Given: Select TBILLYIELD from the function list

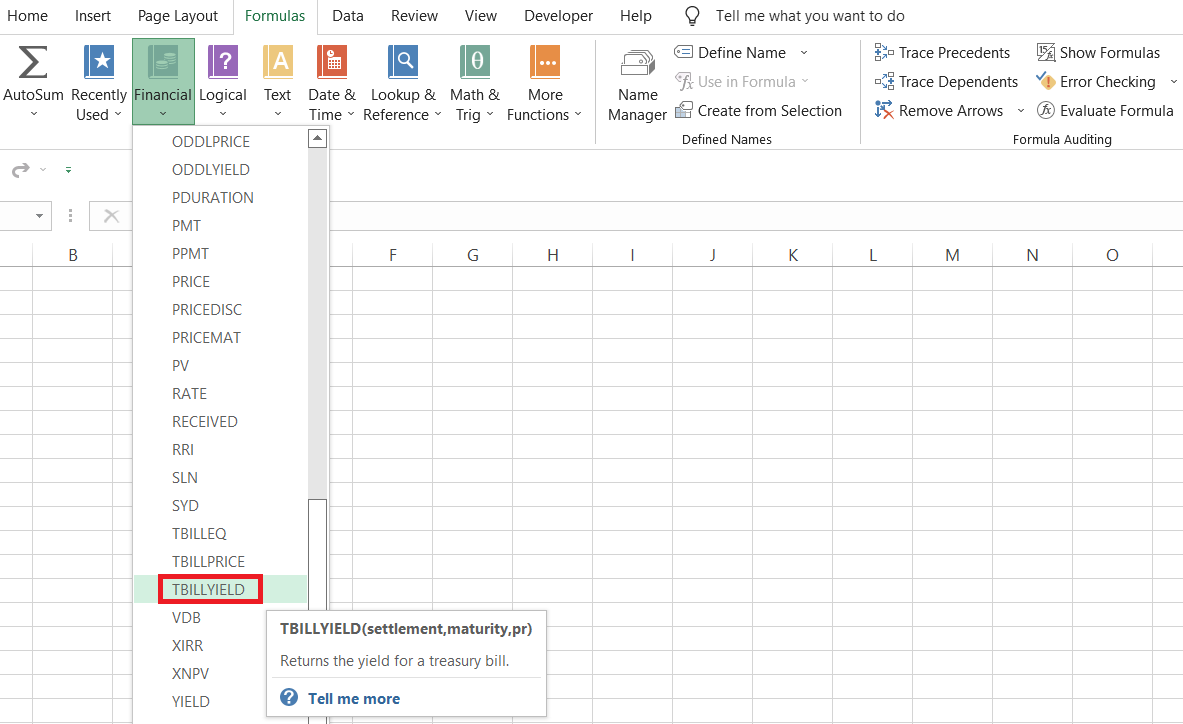Looking at the screenshot, I should coord(208,590).
